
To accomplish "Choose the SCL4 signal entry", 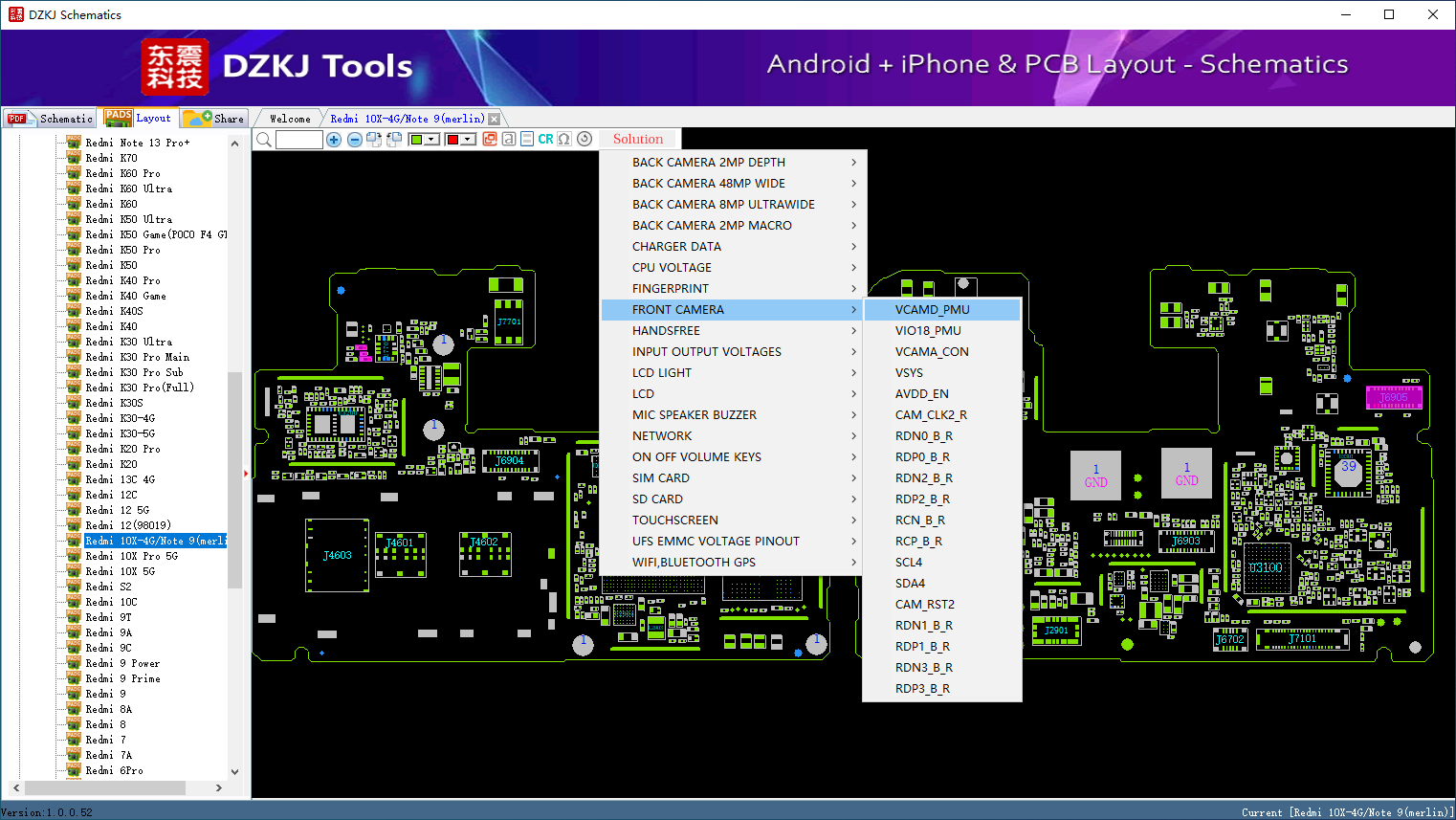I will click(942, 563).
